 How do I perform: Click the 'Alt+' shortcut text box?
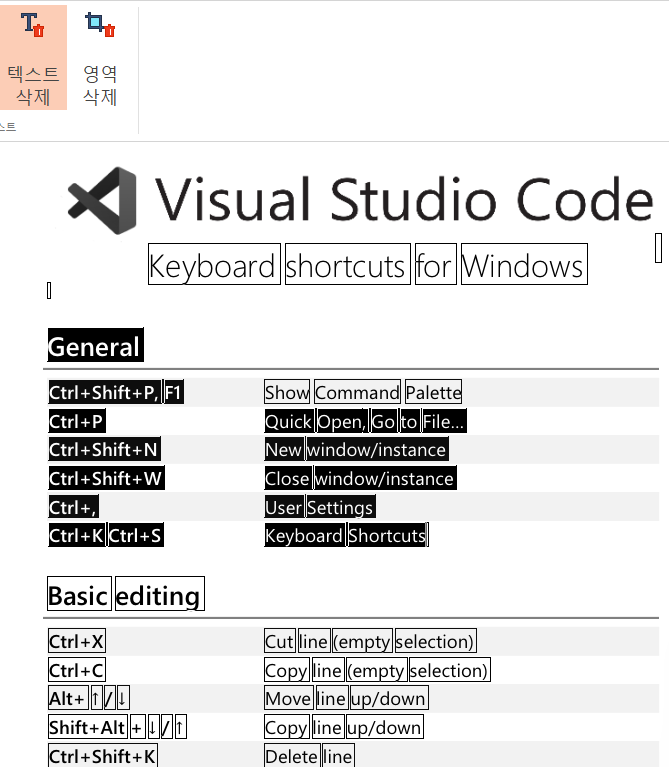[68, 698]
